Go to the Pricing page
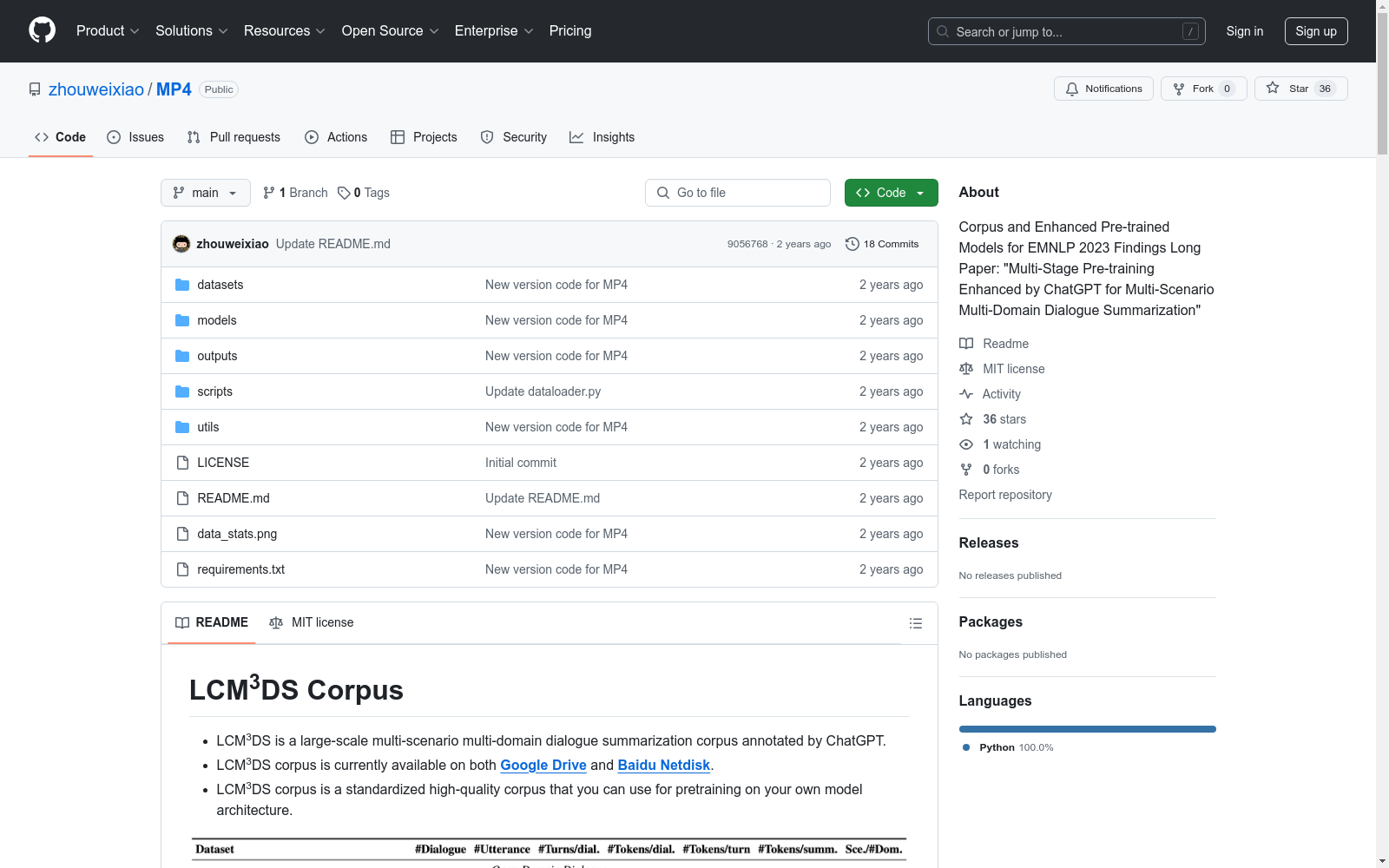The height and width of the screenshot is (868, 1389). click(570, 30)
